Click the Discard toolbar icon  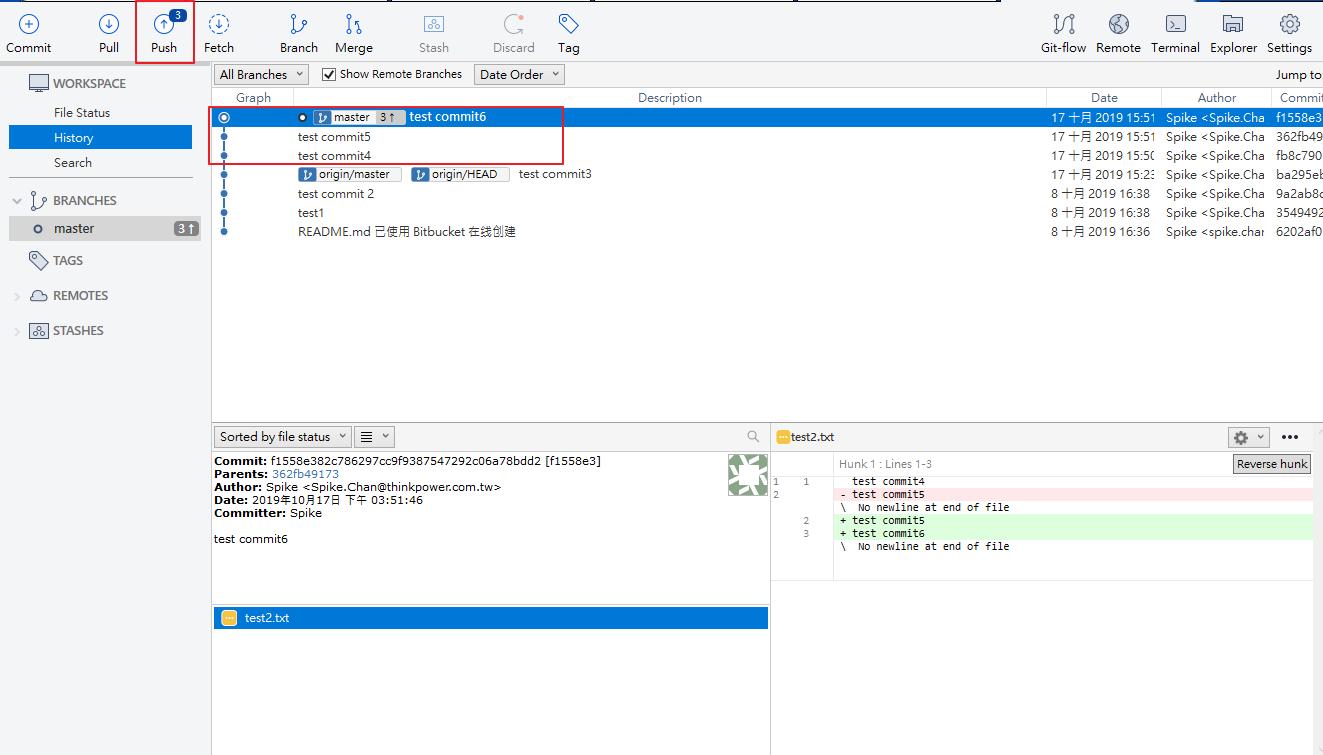point(514,34)
